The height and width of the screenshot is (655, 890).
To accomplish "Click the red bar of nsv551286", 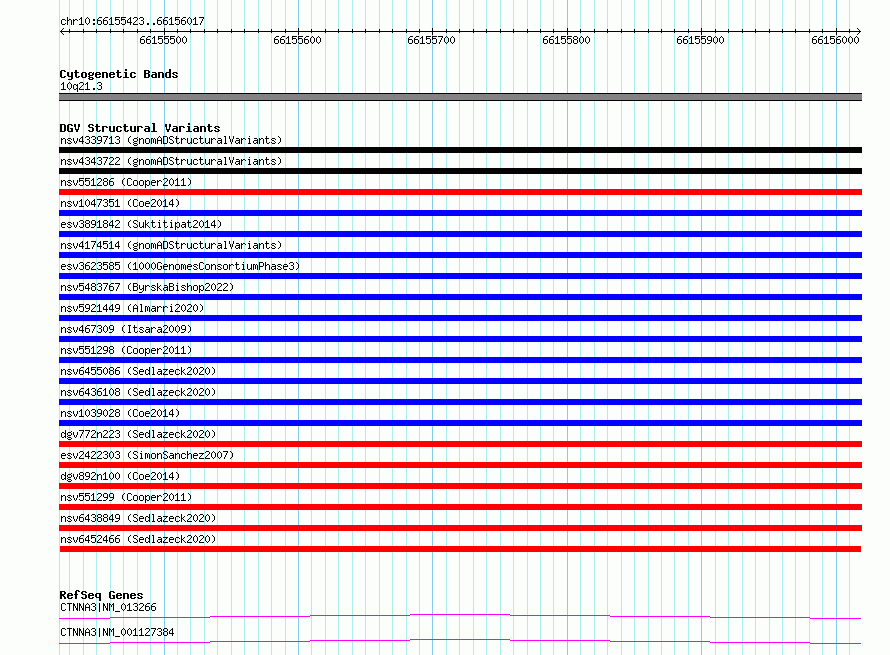I will point(460,192).
